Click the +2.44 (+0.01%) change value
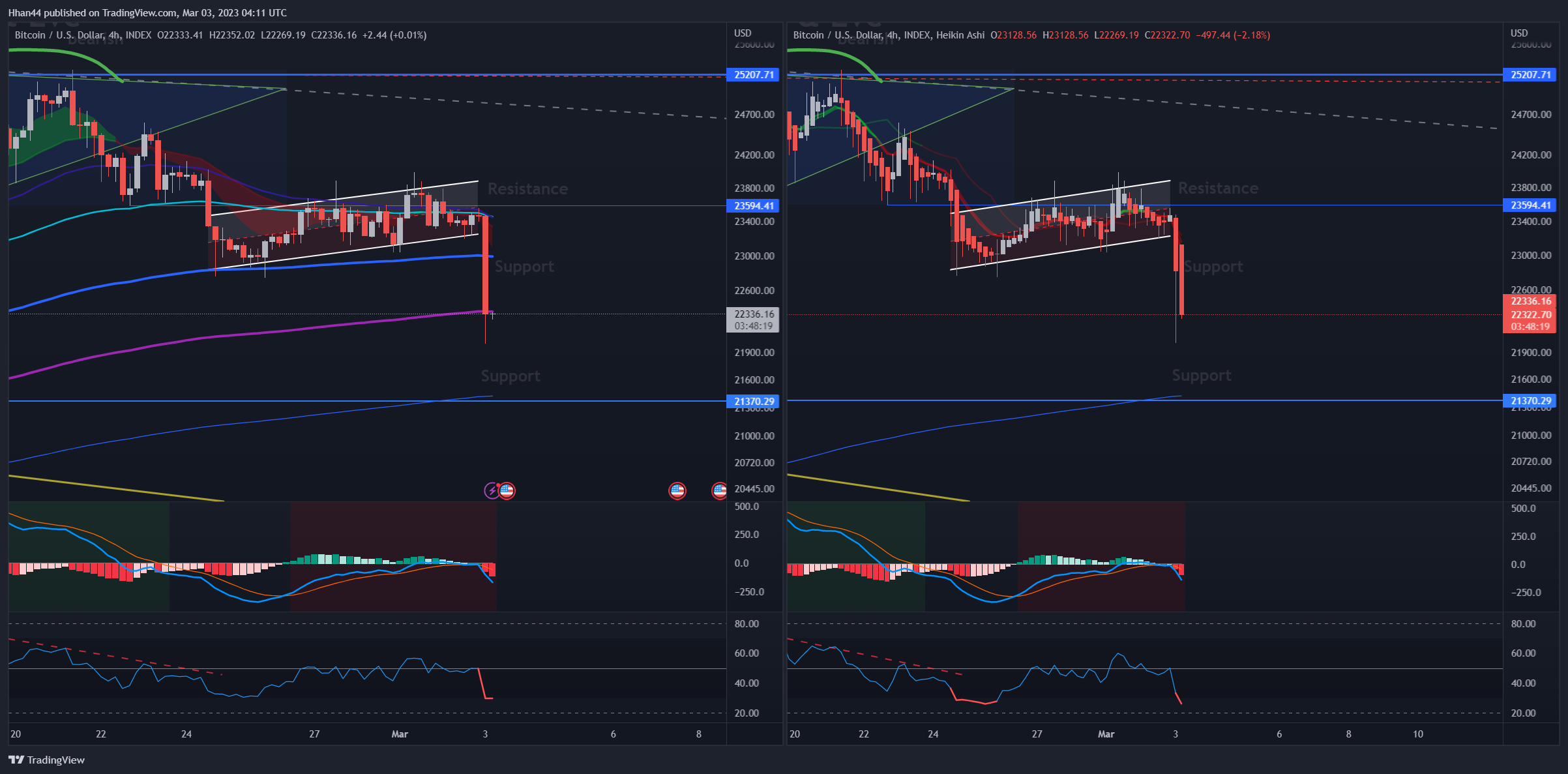Image resolution: width=1568 pixels, height=774 pixels. 394,35
